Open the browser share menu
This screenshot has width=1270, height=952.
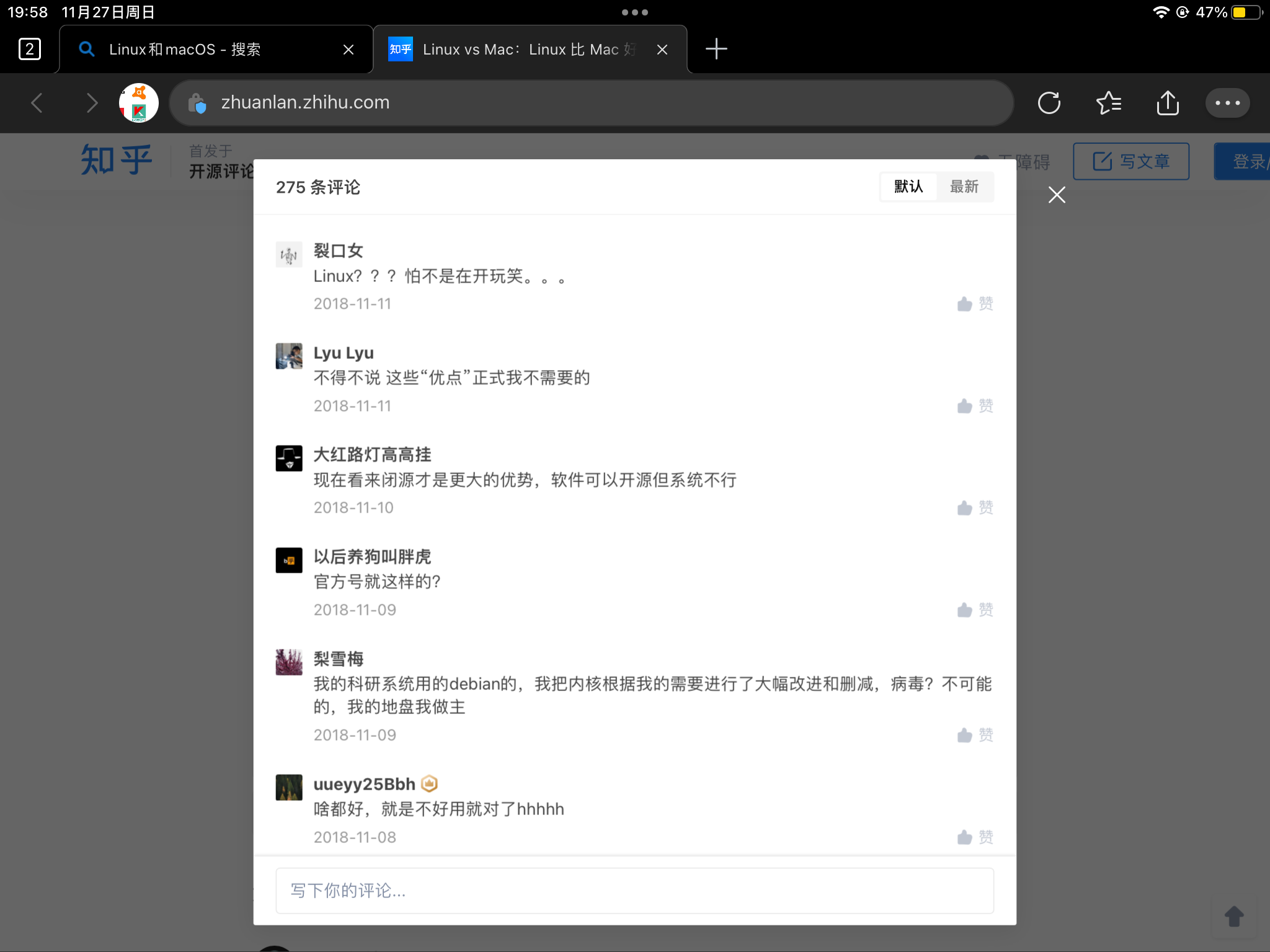click(1168, 102)
